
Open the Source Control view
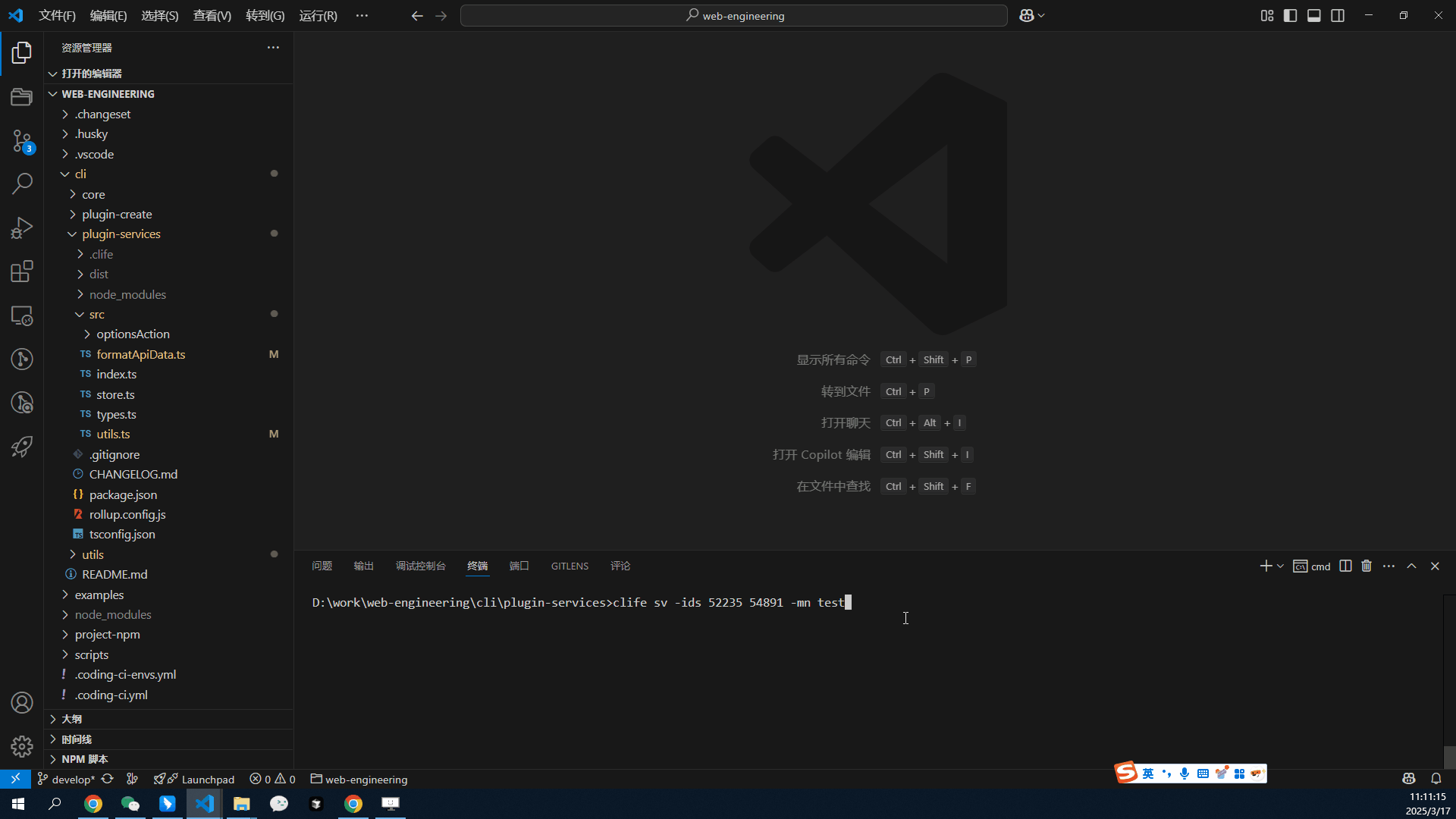point(22,140)
